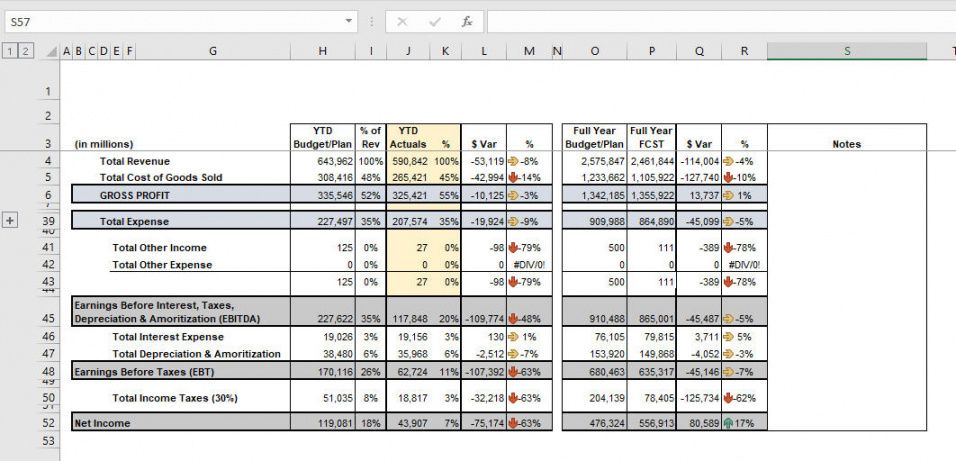Click the formula bar Cancel X icon
This screenshot has width=956, height=461.
(402, 22)
